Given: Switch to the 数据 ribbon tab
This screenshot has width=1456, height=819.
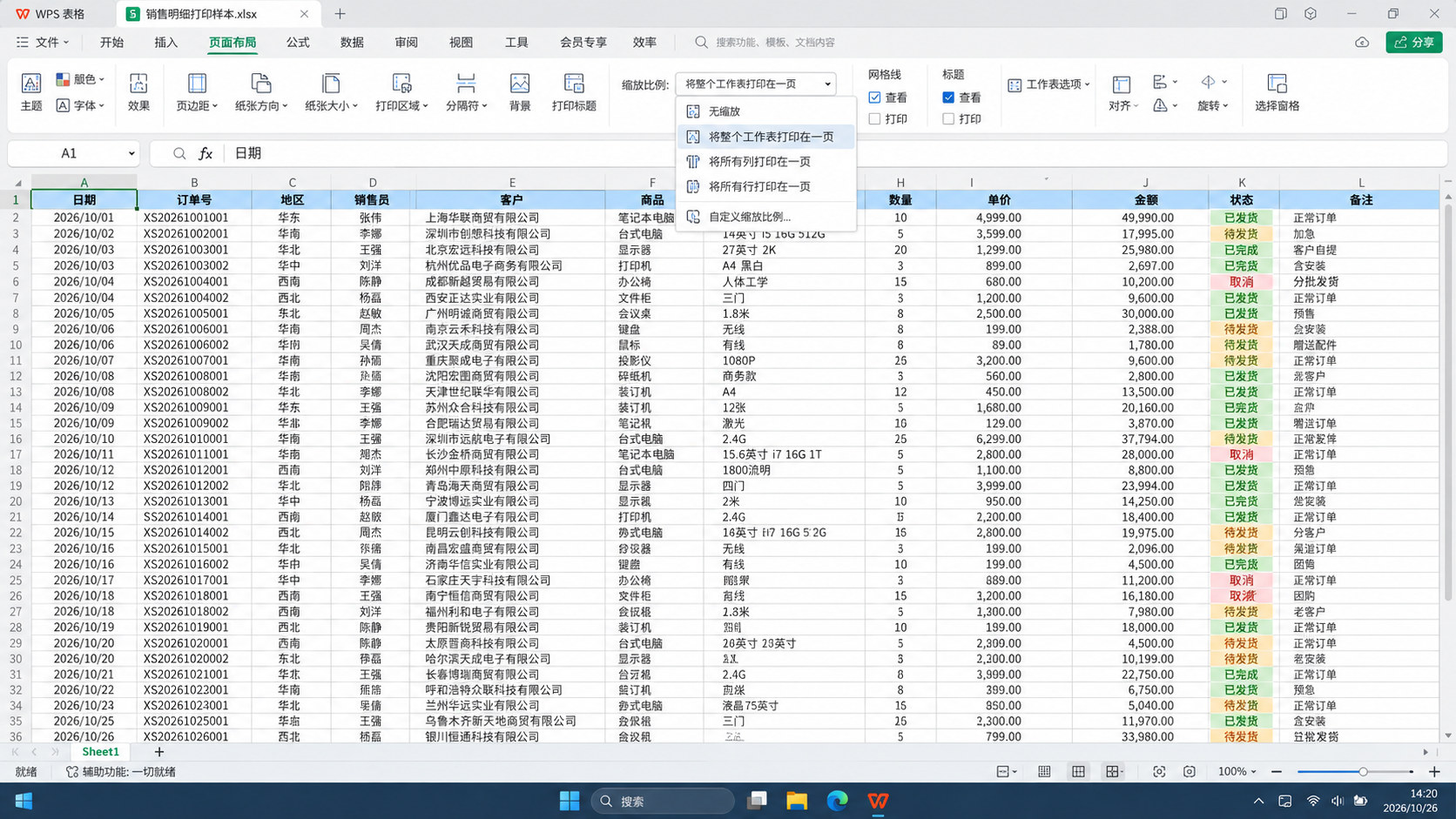Looking at the screenshot, I should (x=352, y=42).
